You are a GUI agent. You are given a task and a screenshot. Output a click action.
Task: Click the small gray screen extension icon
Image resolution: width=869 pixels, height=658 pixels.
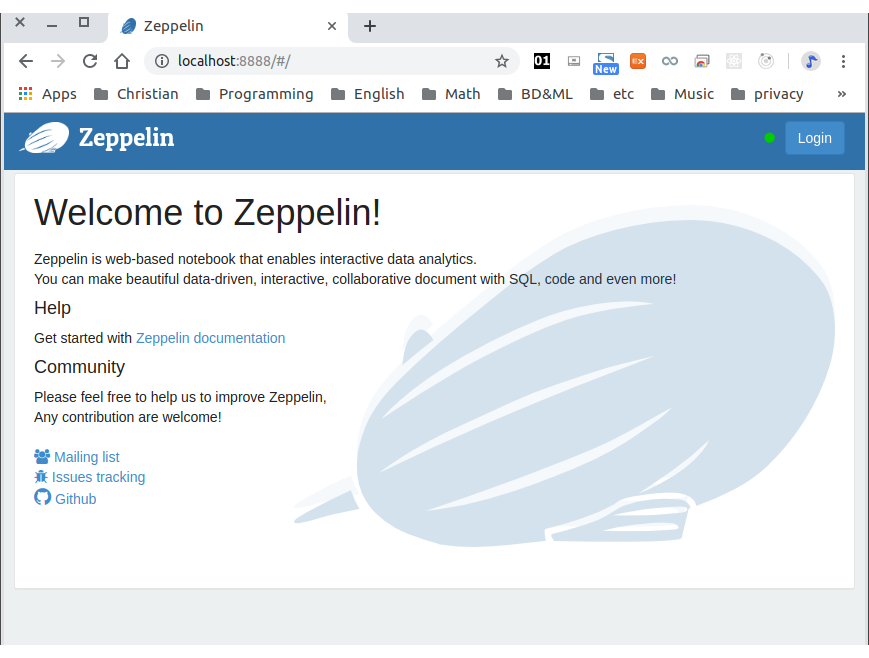[574, 61]
